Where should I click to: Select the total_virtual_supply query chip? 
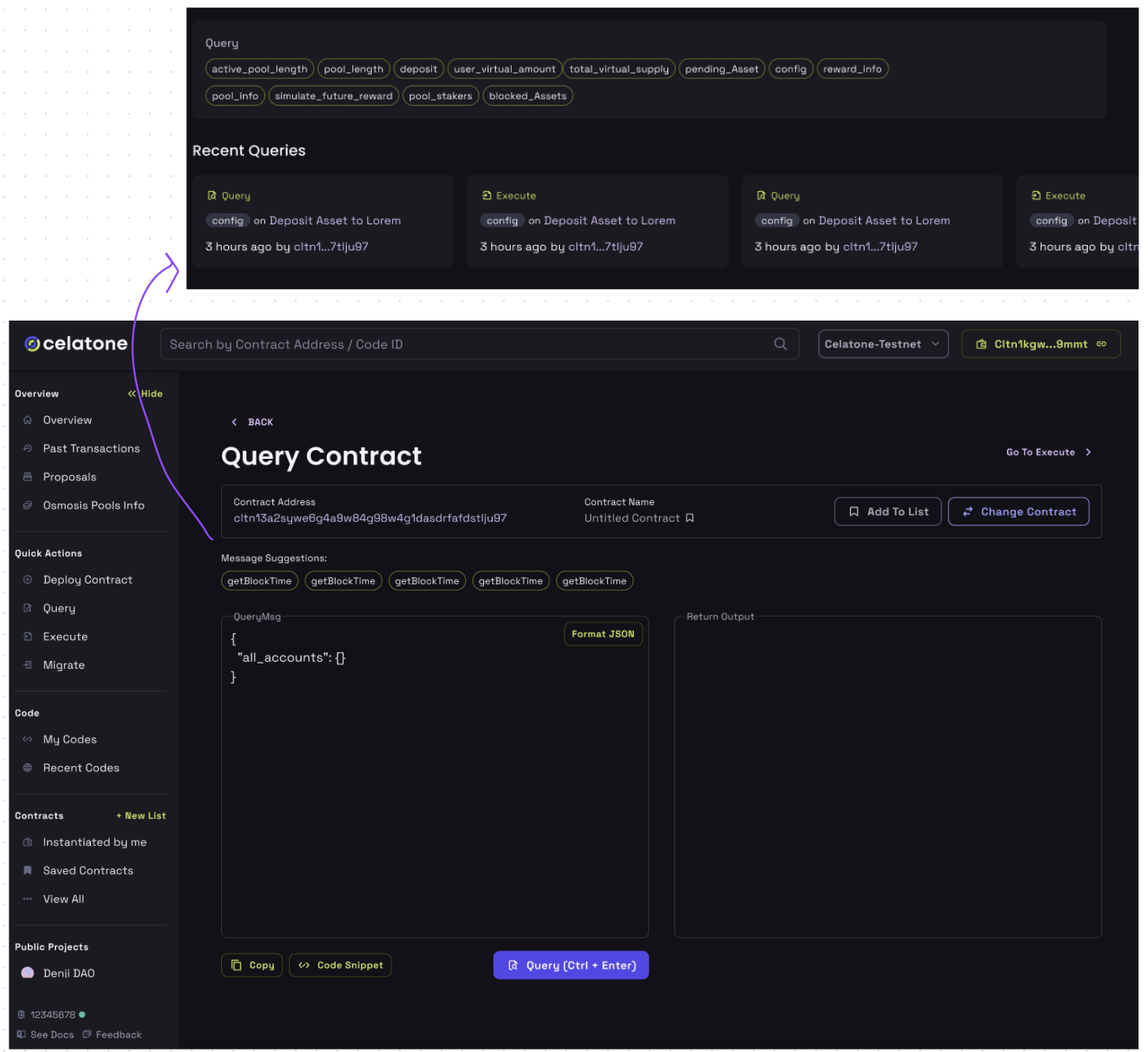(619, 69)
